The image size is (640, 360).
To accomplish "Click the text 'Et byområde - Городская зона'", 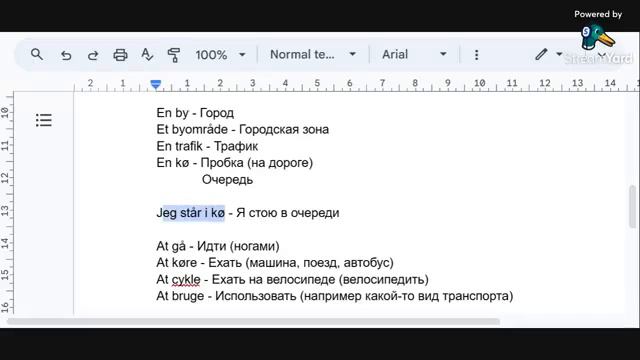I will (x=242, y=129).
